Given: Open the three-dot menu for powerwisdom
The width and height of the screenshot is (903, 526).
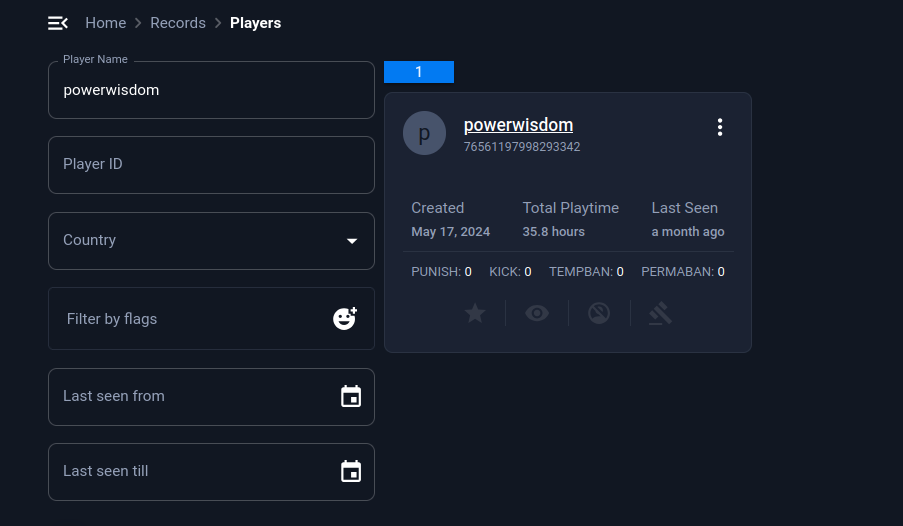Looking at the screenshot, I should (x=720, y=127).
